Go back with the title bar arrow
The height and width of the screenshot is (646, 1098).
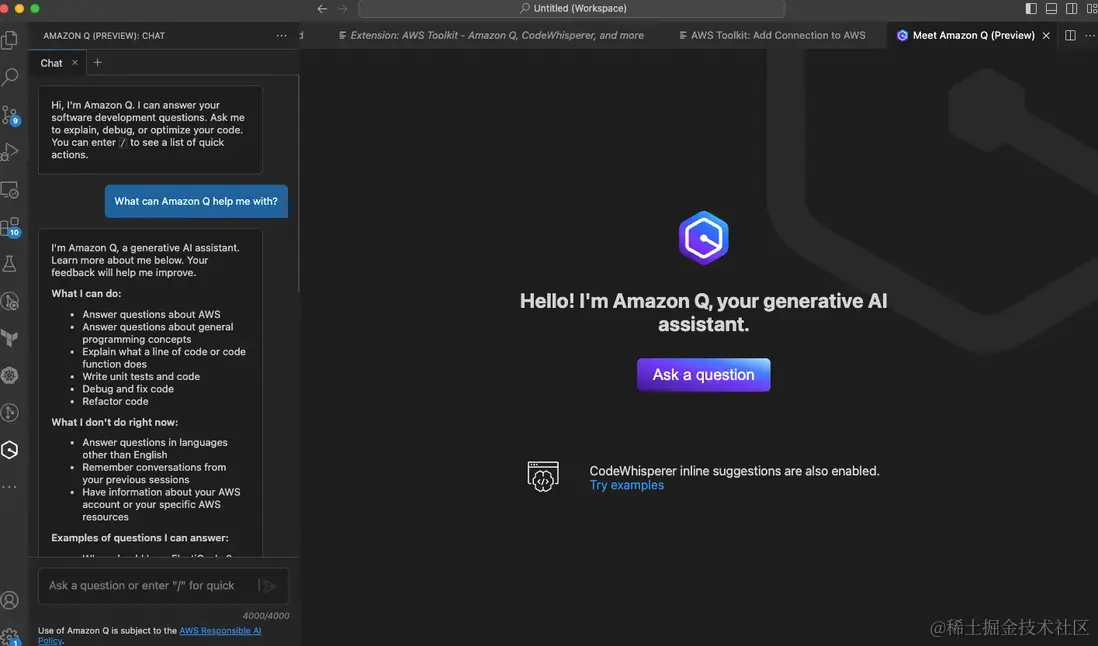[322, 8]
